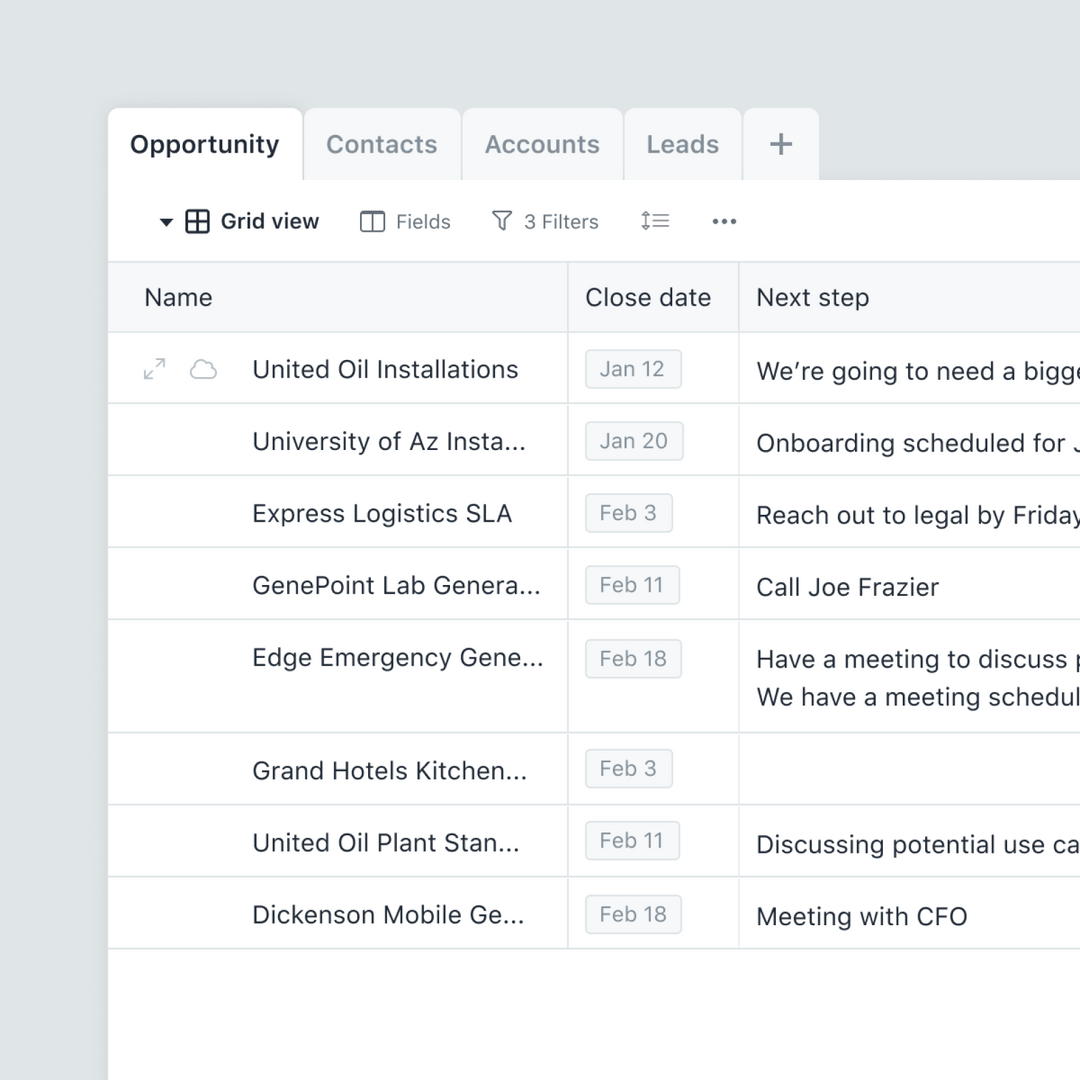Screen dimensions: 1080x1080
Task: Open the Jan 12 close date picker
Action: click(x=633, y=368)
